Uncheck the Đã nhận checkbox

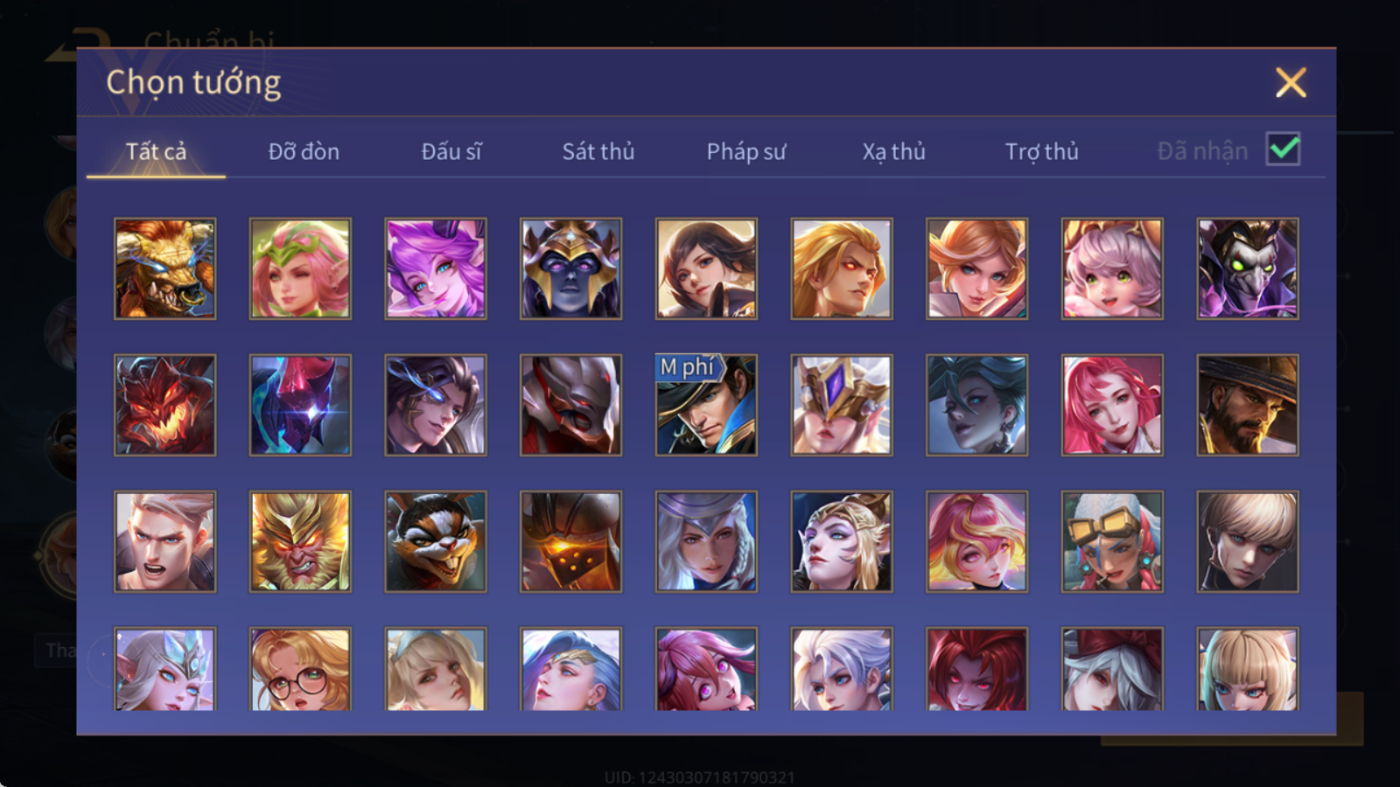tap(1283, 150)
